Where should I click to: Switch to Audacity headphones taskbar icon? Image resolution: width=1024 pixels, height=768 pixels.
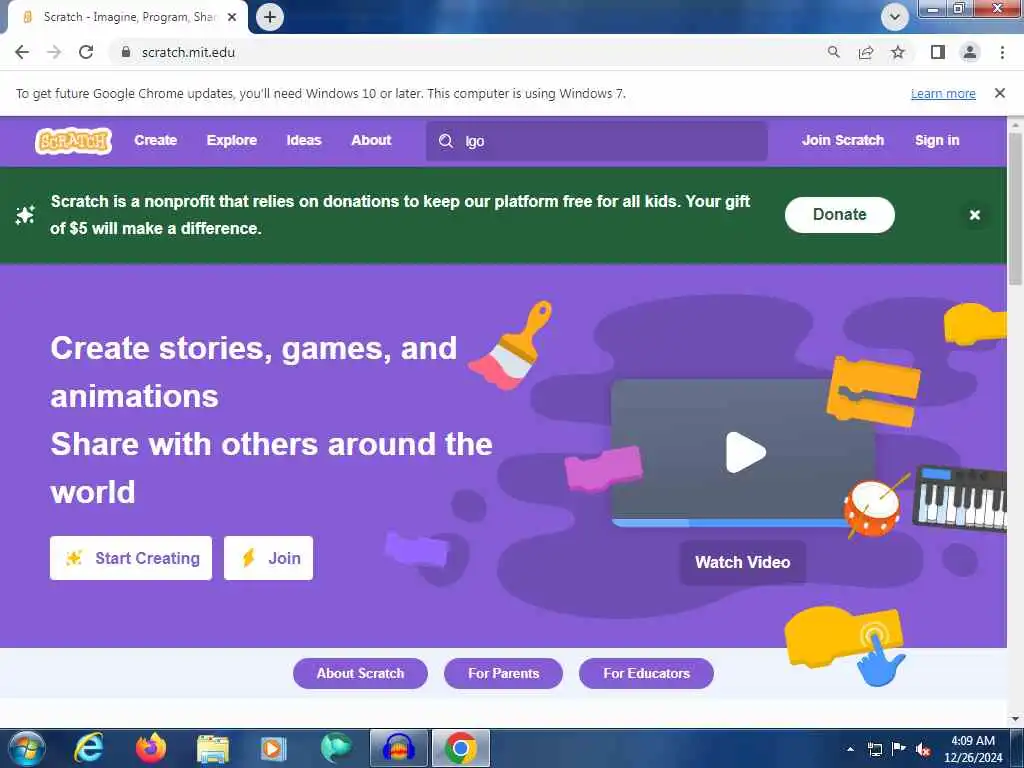(x=398, y=748)
